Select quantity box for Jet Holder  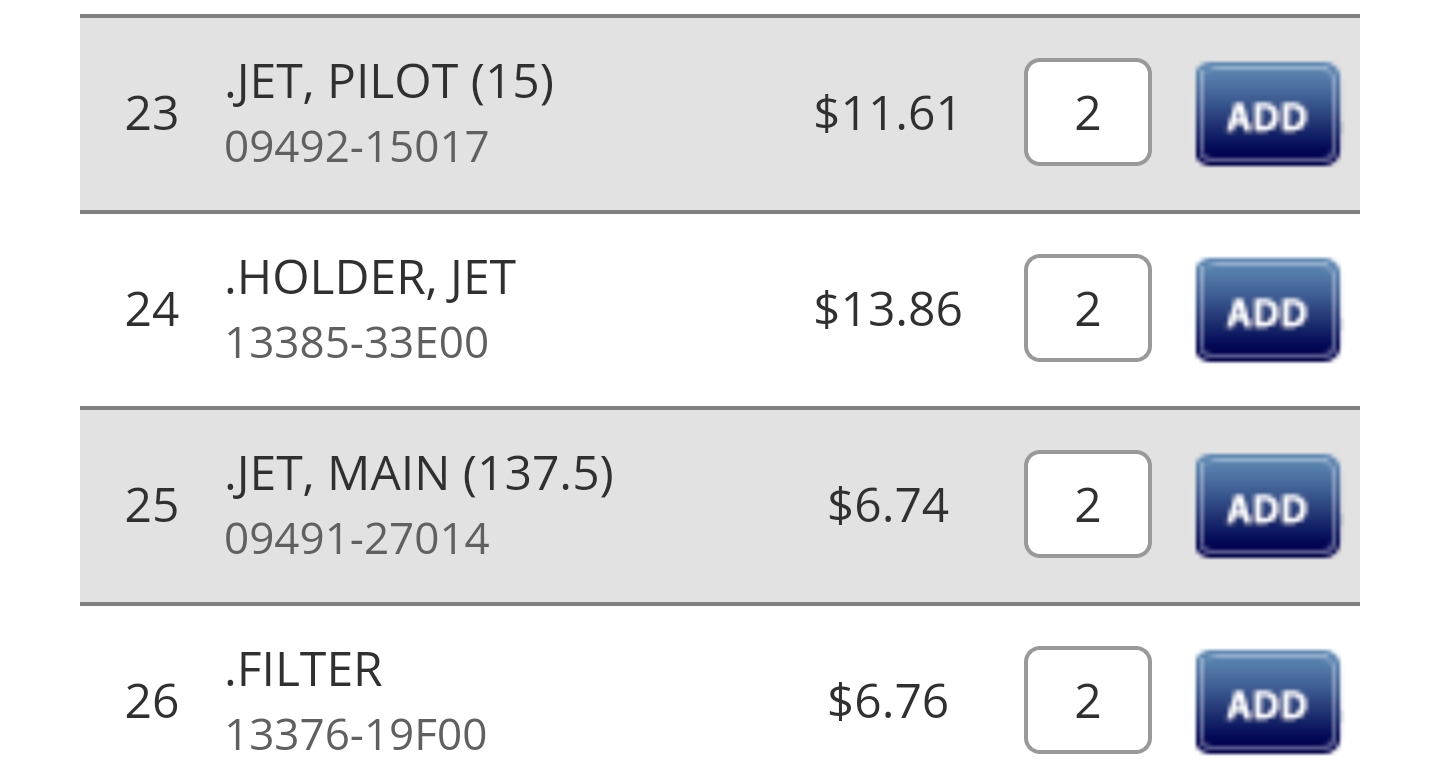pyautogui.click(x=1087, y=309)
